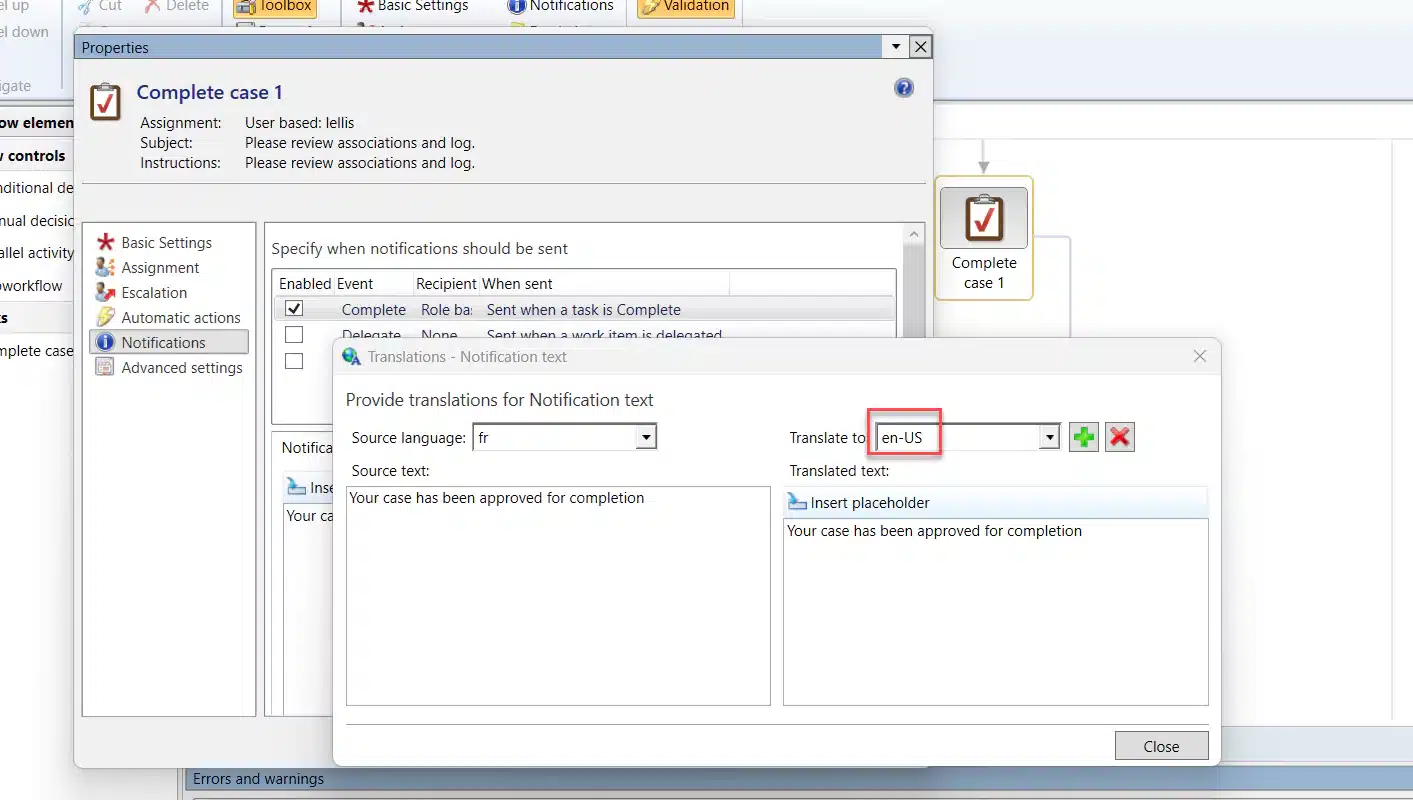Click inside the Translated text box
Viewport: 1413px width, 800px height.
[x=995, y=610]
